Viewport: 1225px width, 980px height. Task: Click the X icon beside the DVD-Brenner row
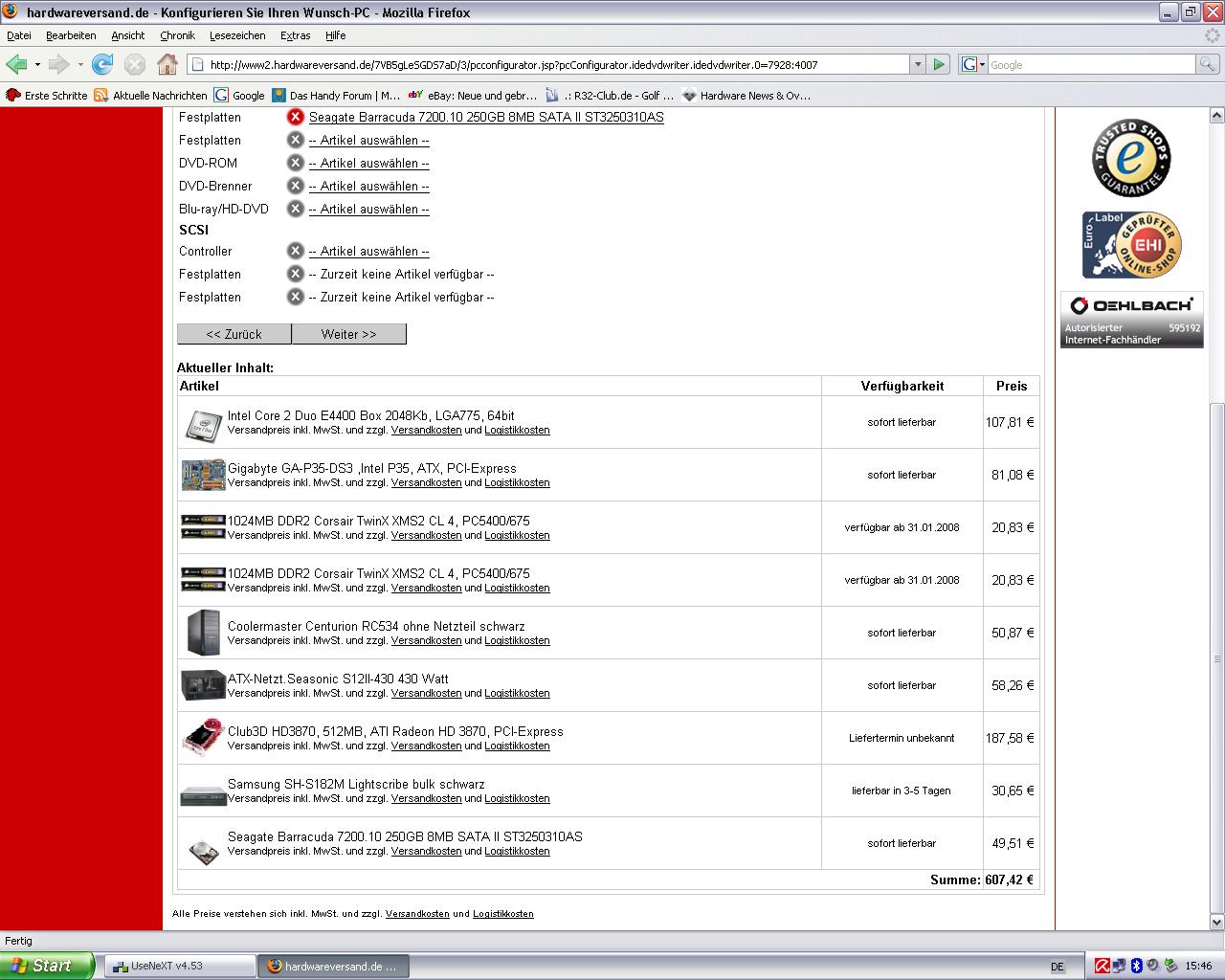click(x=295, y=186)
